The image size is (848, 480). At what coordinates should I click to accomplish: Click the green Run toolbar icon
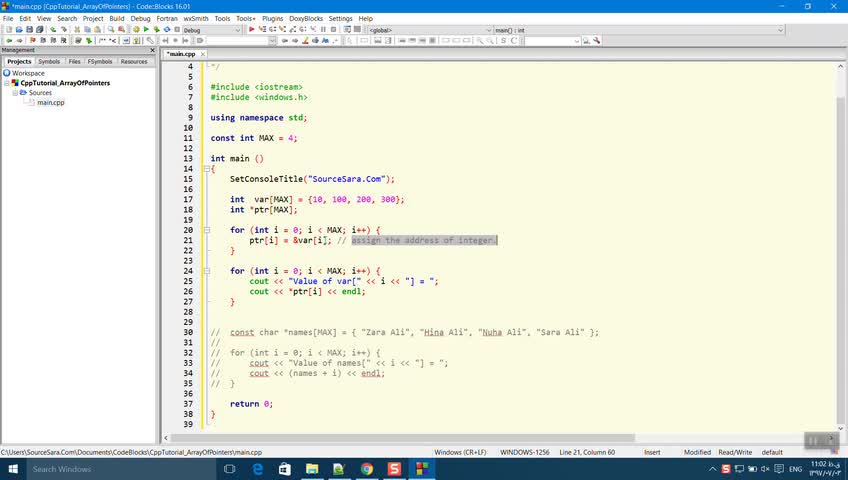(x=147, y=30)
